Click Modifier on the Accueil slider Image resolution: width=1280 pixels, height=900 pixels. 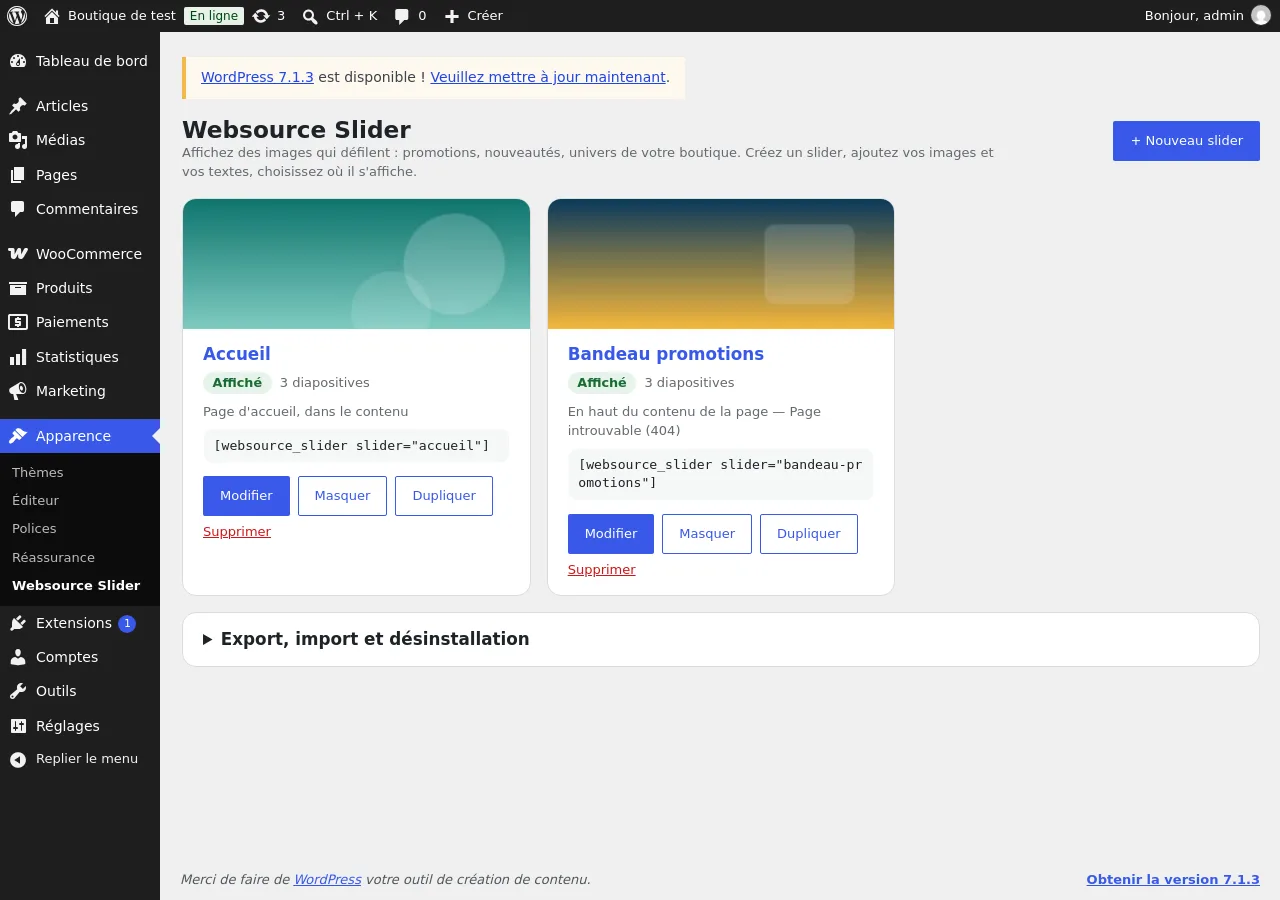tap(246, 496)
